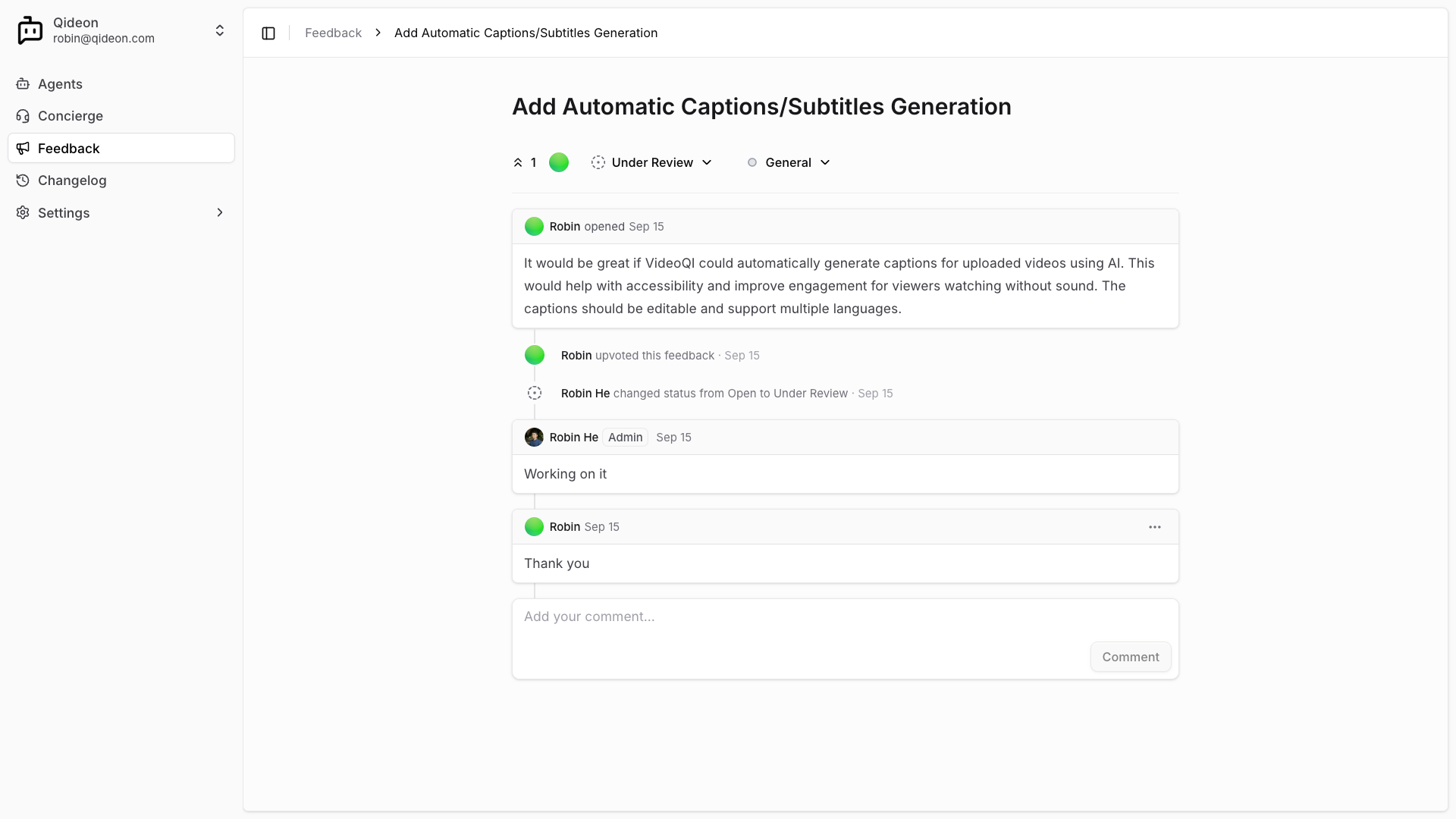Open the workspace switcher arrows
This screenshot has width=1456, height=819.
[220, 30]
